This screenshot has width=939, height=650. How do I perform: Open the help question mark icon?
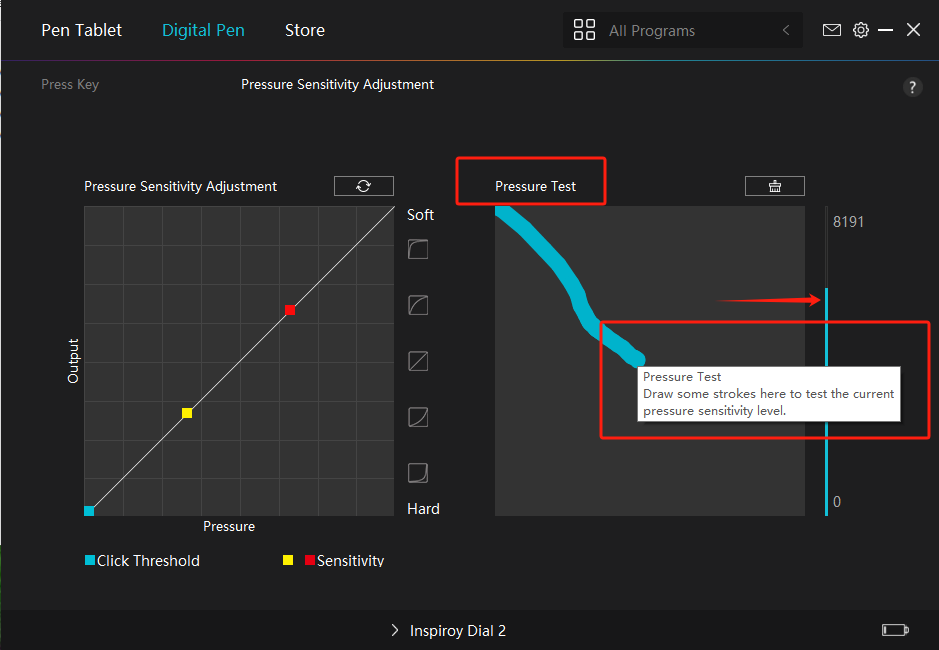912,87
